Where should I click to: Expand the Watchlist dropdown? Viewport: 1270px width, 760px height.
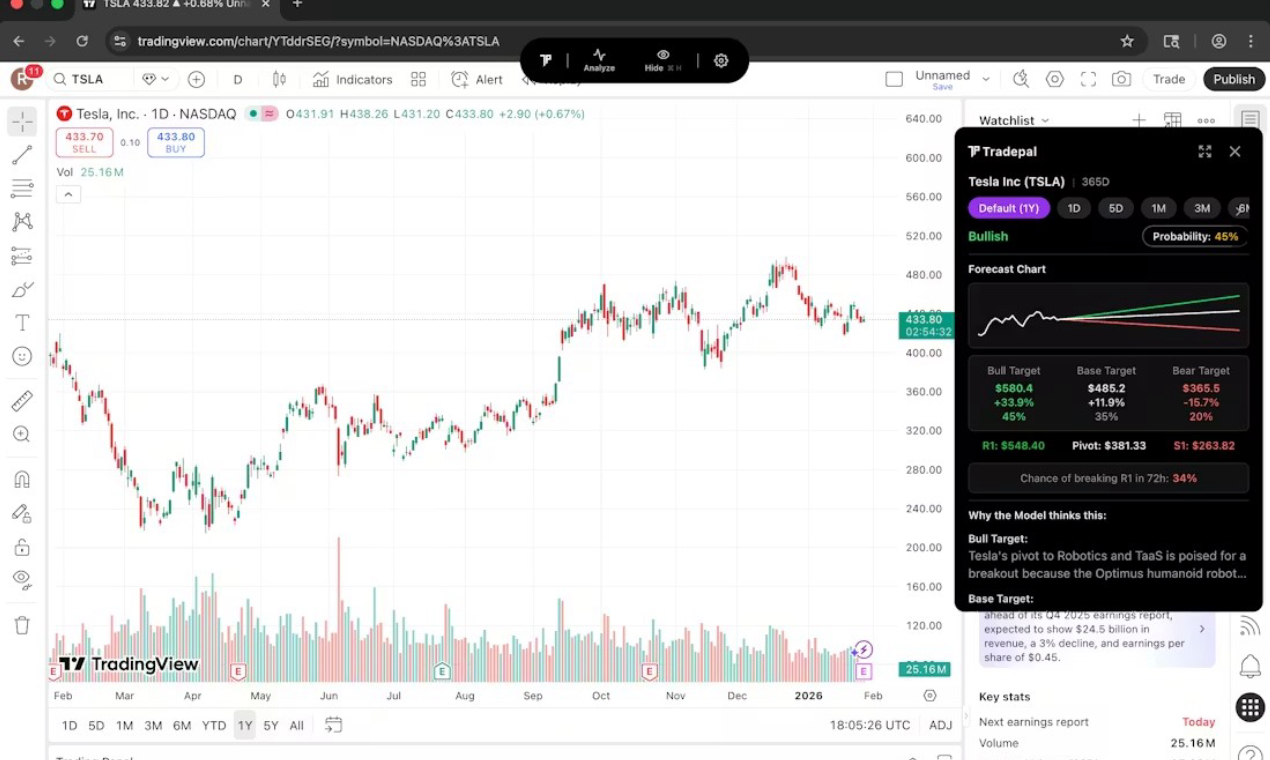(x=1045, y=120)
